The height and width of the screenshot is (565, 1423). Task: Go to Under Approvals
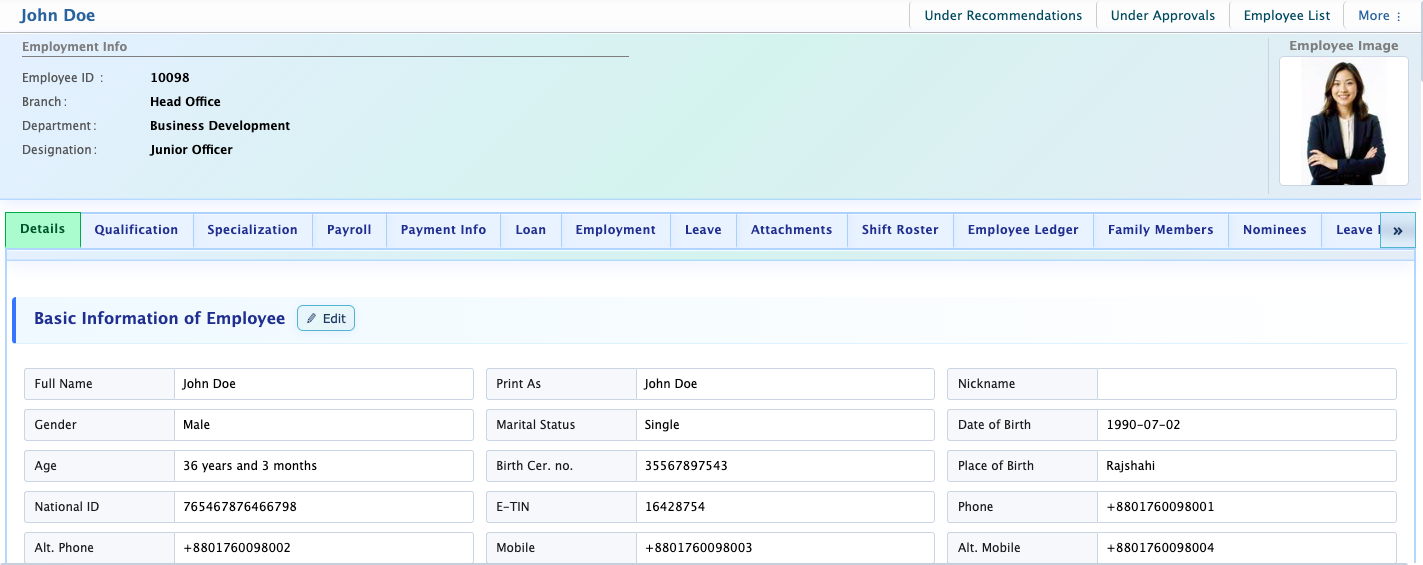1163,15
